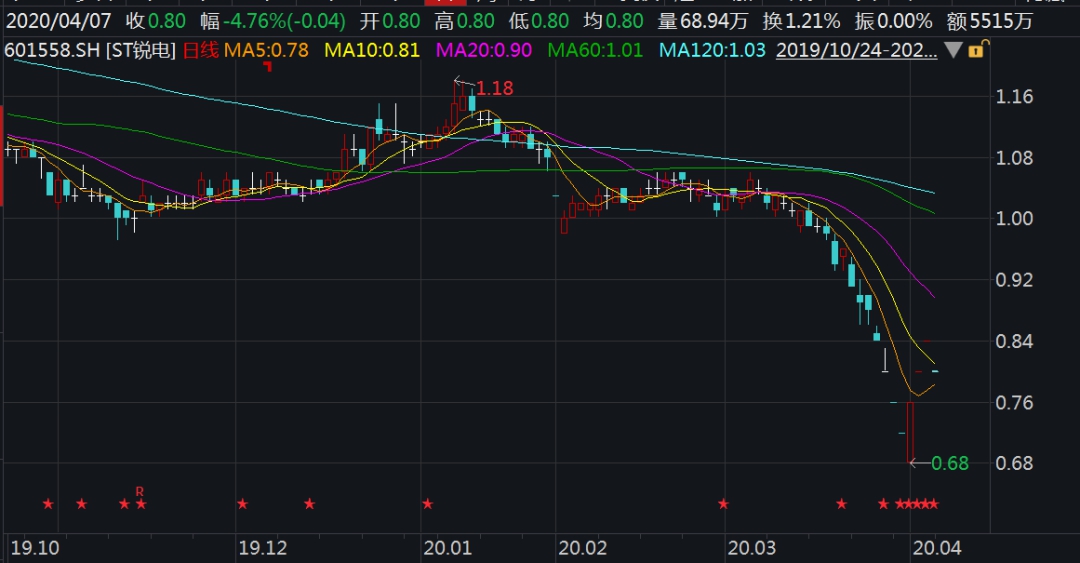Screen dimensions: 1080x563
Task: Click the star marker above the 20.03 label
Action: coord(723,504)
